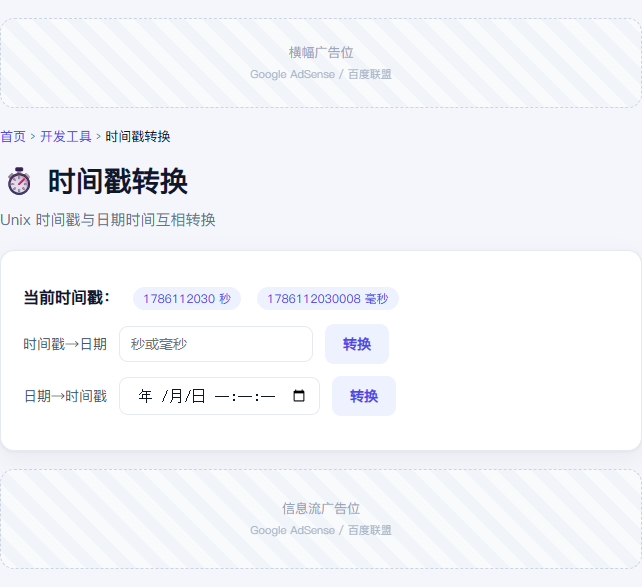Viewport: 642px width, 587px height.
Task: Click 时间戳转换 breadcrumb text
Action: coord(138,136)
